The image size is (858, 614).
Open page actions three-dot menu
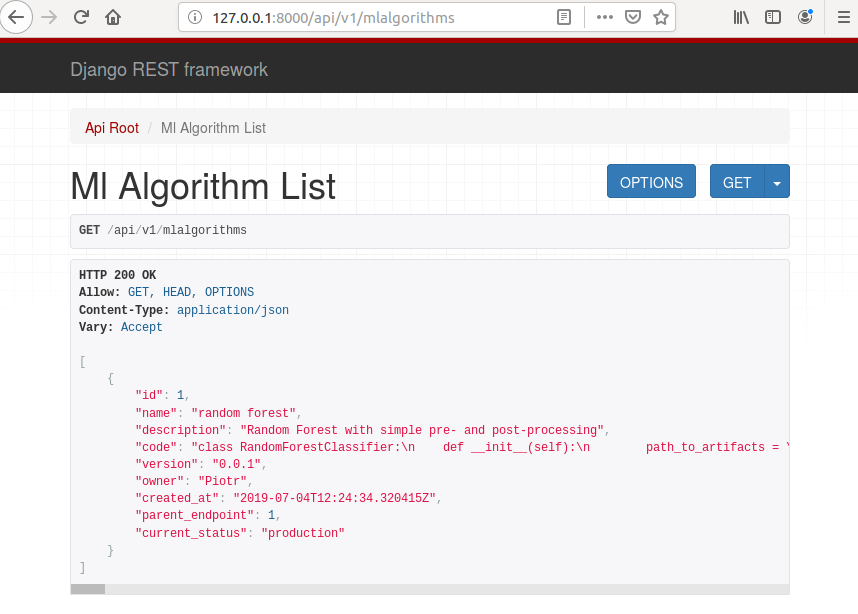pyautogui.click(x=605, y=17)
